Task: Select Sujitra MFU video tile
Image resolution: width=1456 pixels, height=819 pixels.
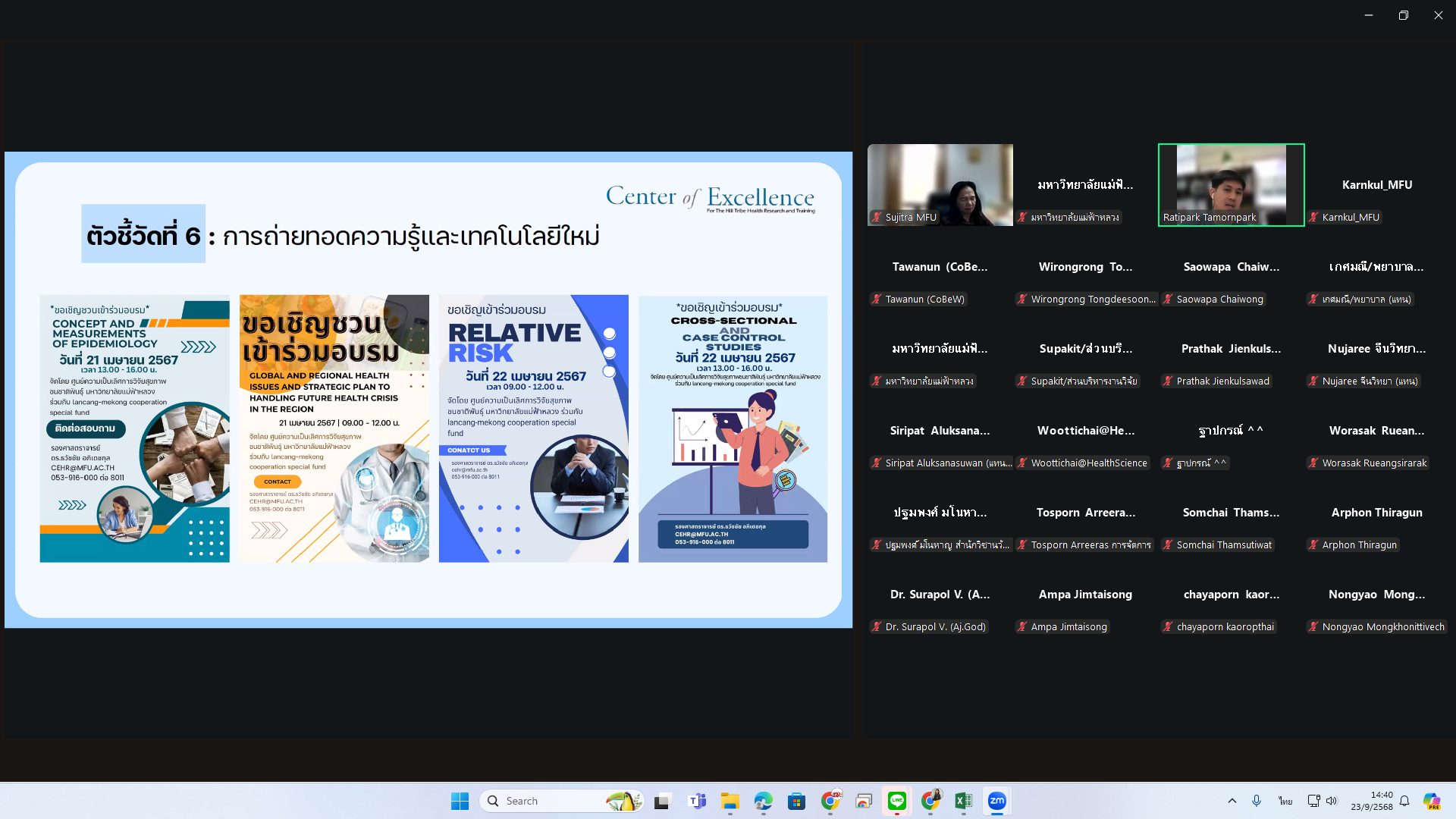Action: click(x=940, y=184)
